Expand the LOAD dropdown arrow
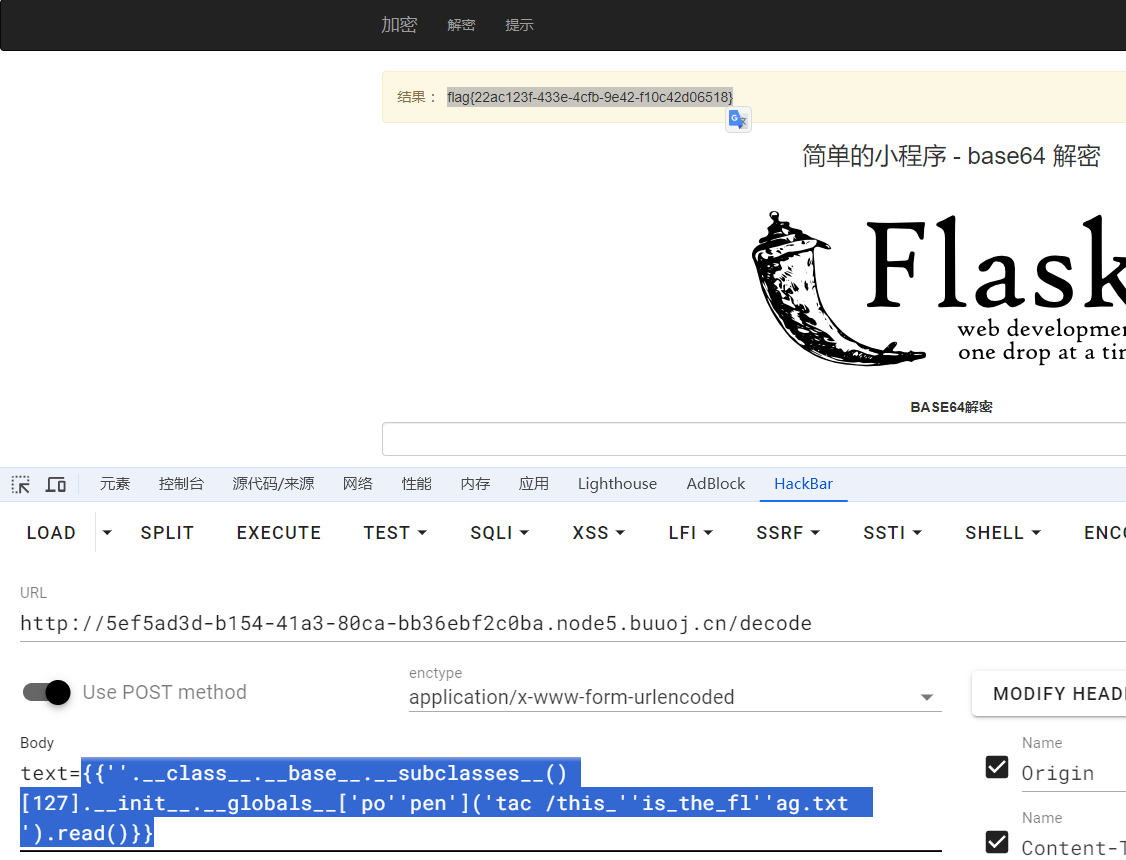Image resolution: width=1126 pixels, height=860 pixels. click(107, 533)
